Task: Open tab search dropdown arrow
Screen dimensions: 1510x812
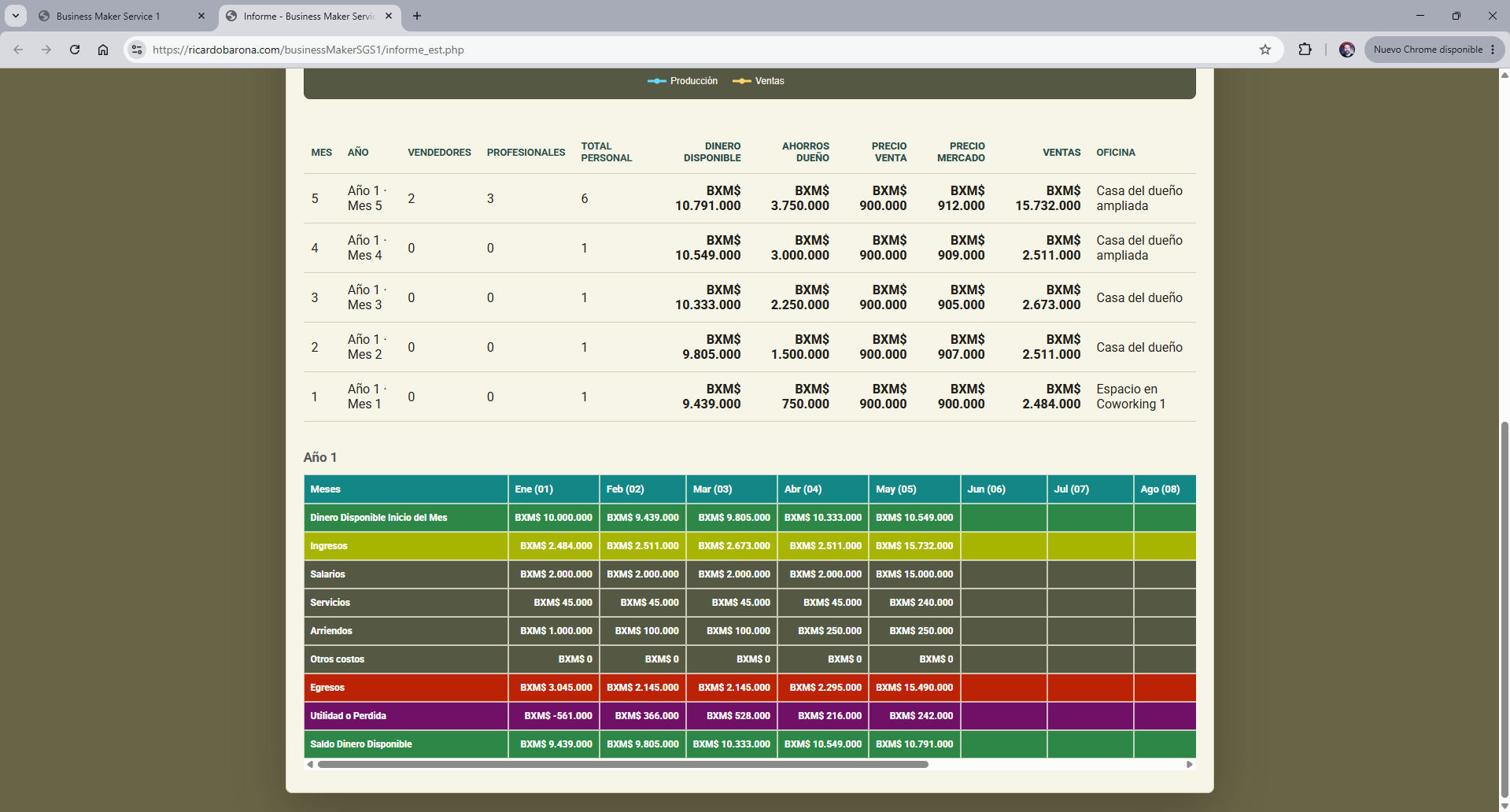Action: [x=15, y=16]
